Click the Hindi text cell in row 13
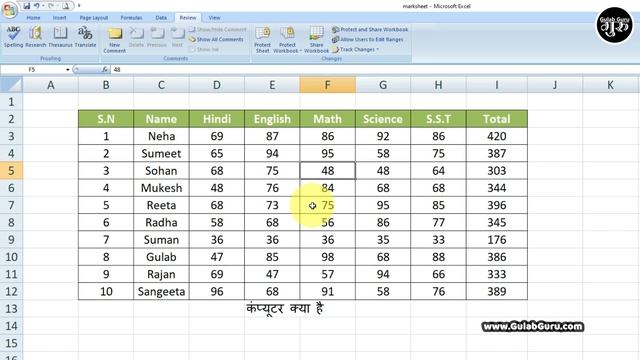The height and width of the screenshot is (360, 640). tap(285, 309)
